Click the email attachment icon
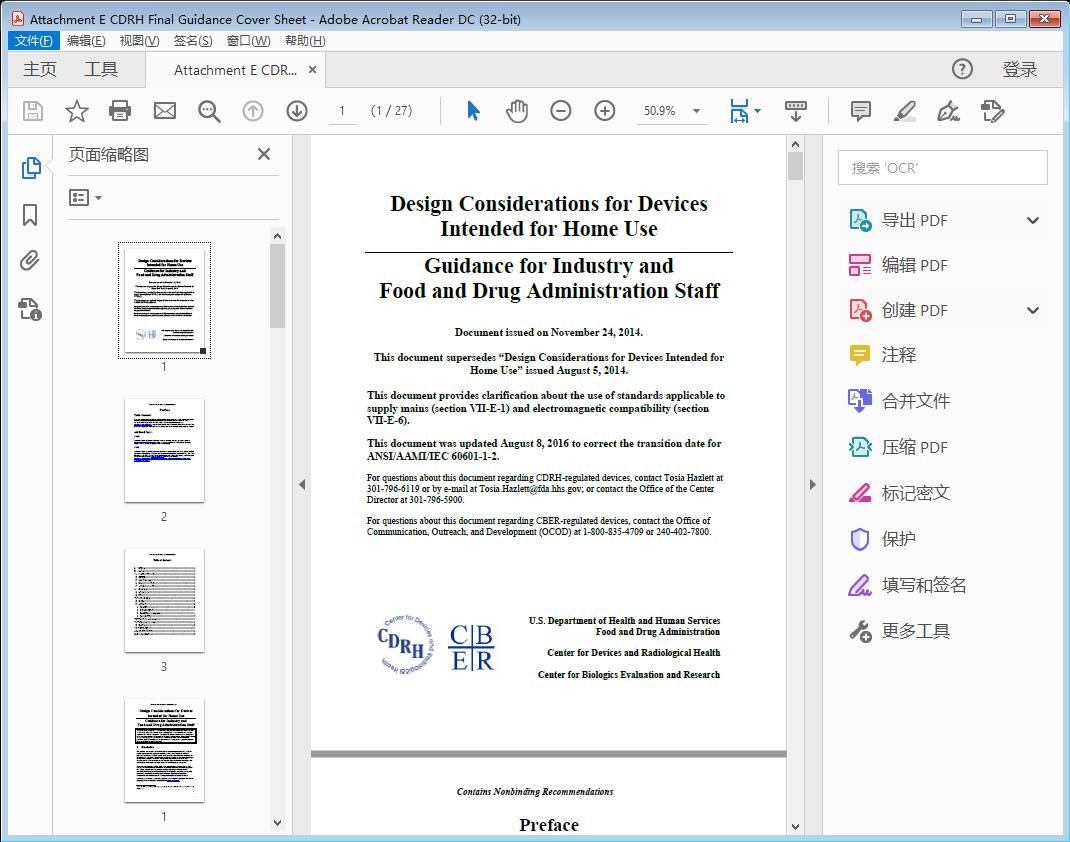This screenshot has height=842, width=1070. [164, 111]
